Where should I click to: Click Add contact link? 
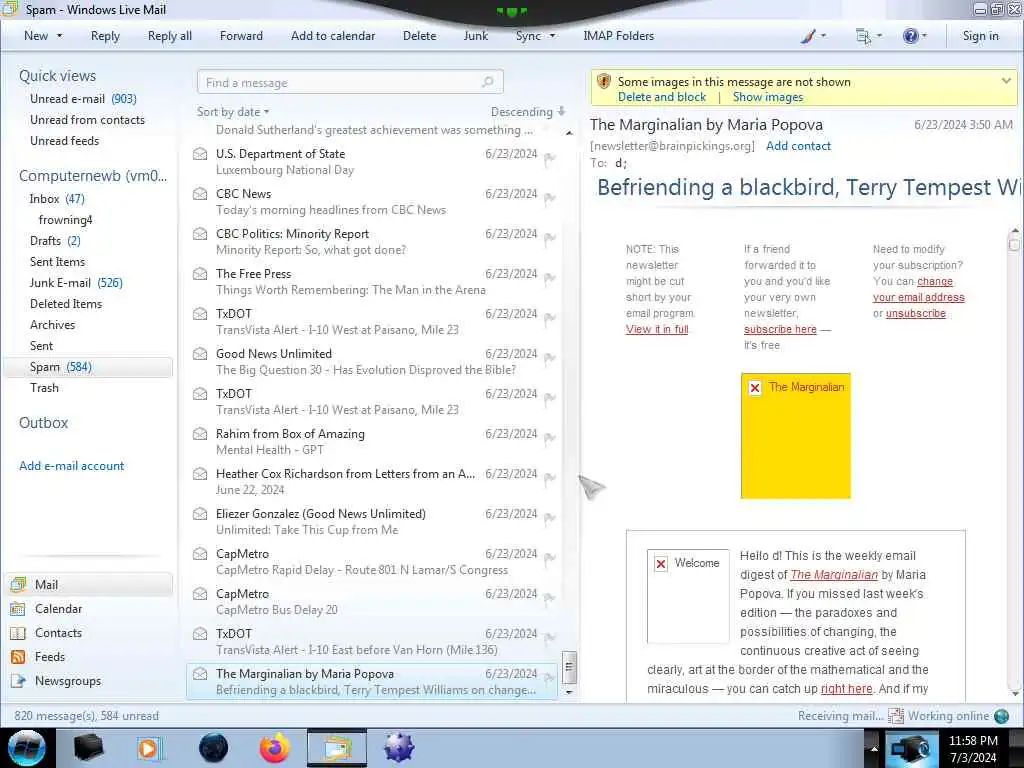coord(798,146)
